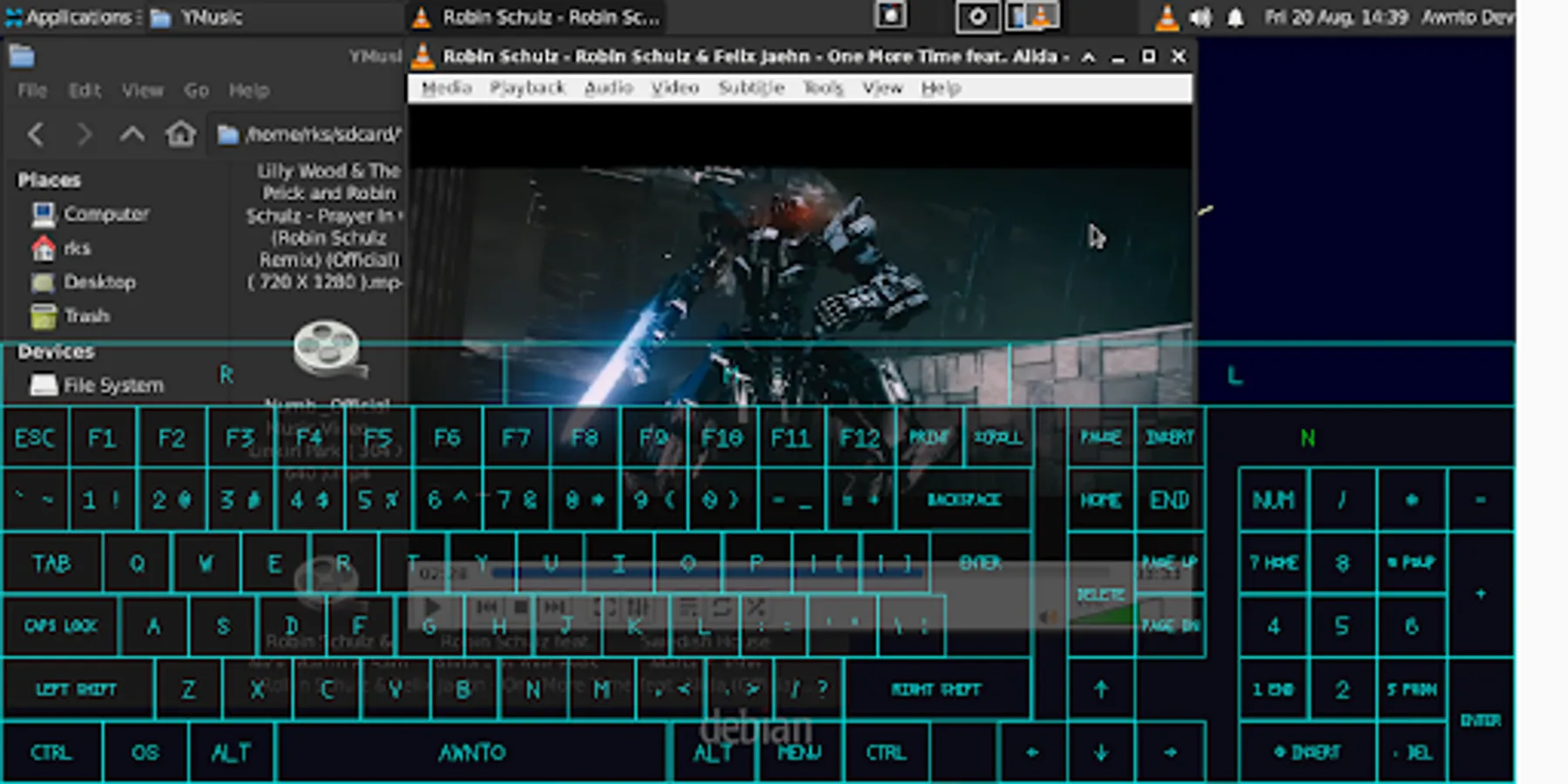Tap the numpad 0 INSERT key

(x=1308, y=752)
